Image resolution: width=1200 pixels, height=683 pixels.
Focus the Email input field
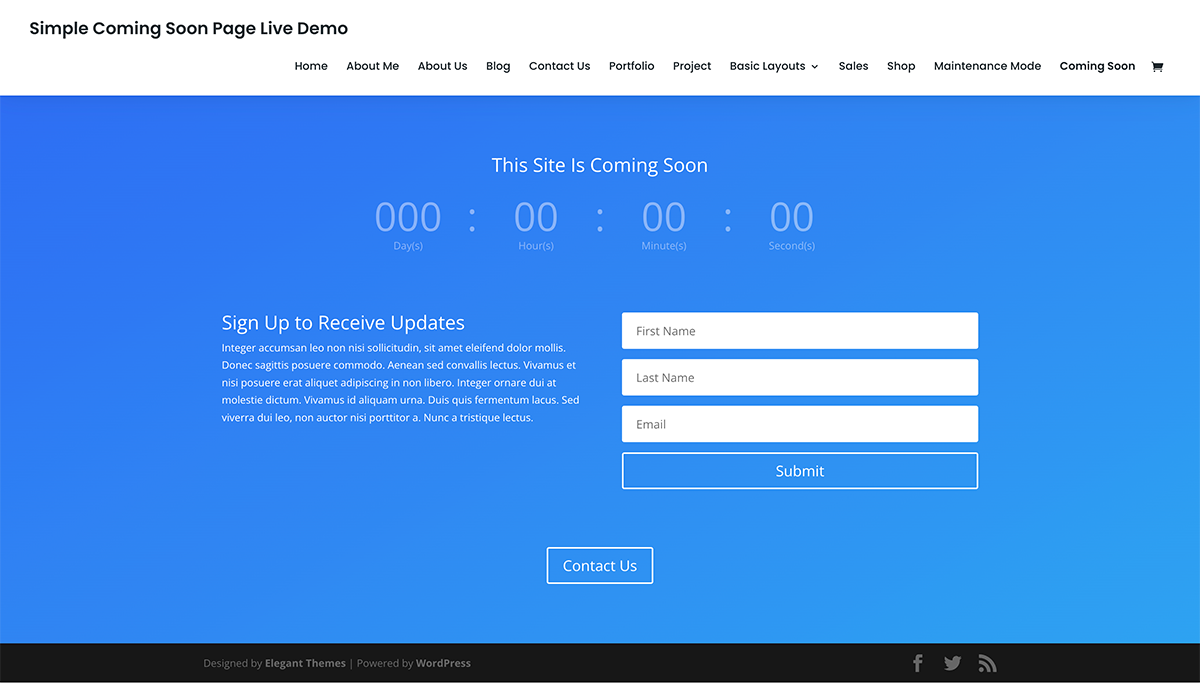coord(800,424)
